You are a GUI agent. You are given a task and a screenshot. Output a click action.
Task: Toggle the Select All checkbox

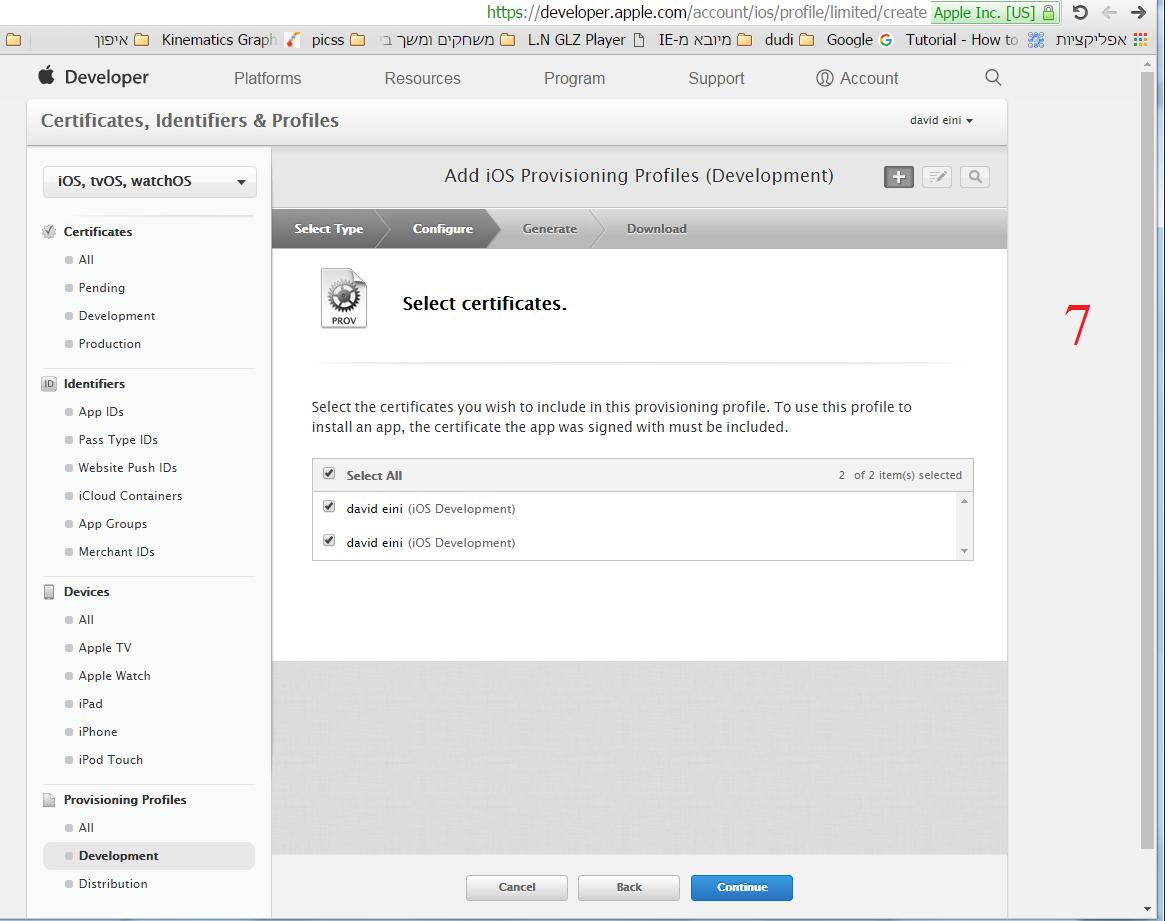point(329,474)
